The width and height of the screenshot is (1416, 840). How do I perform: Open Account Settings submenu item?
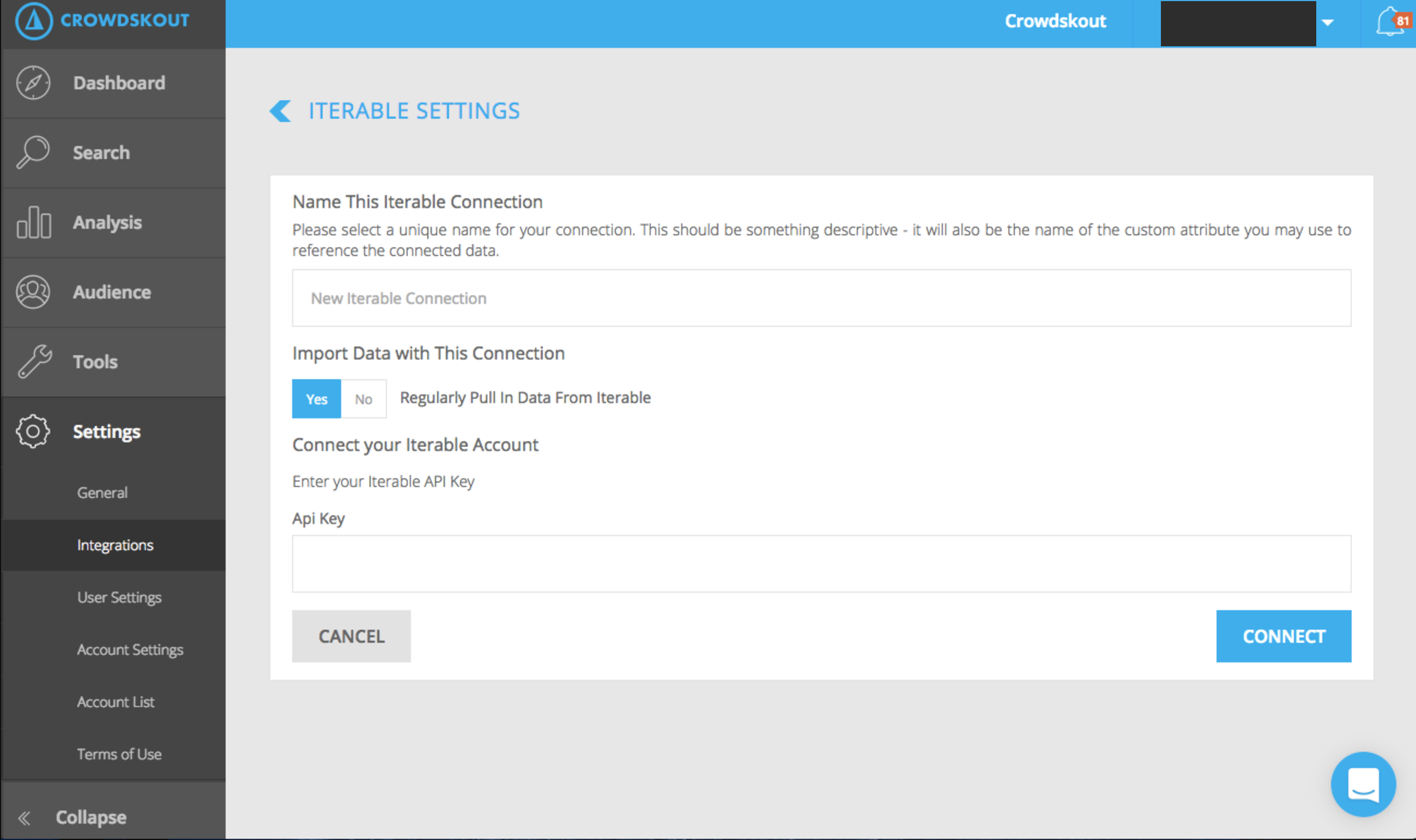click(x=113, y=650)
